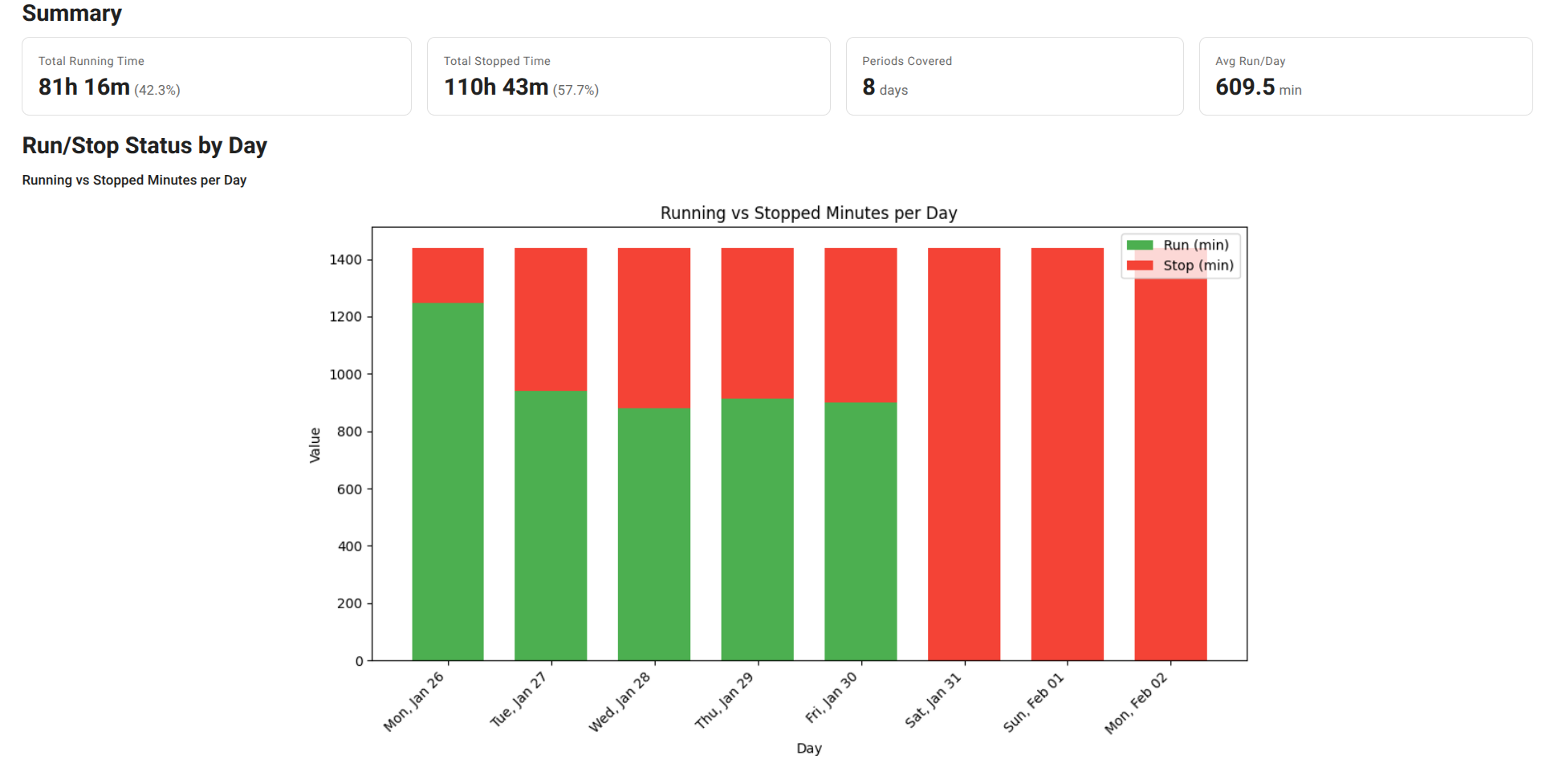Click the red stop segment for Mon, Jan 26
The width and height of the screenshot is (1550, 784).
[447, 275]
